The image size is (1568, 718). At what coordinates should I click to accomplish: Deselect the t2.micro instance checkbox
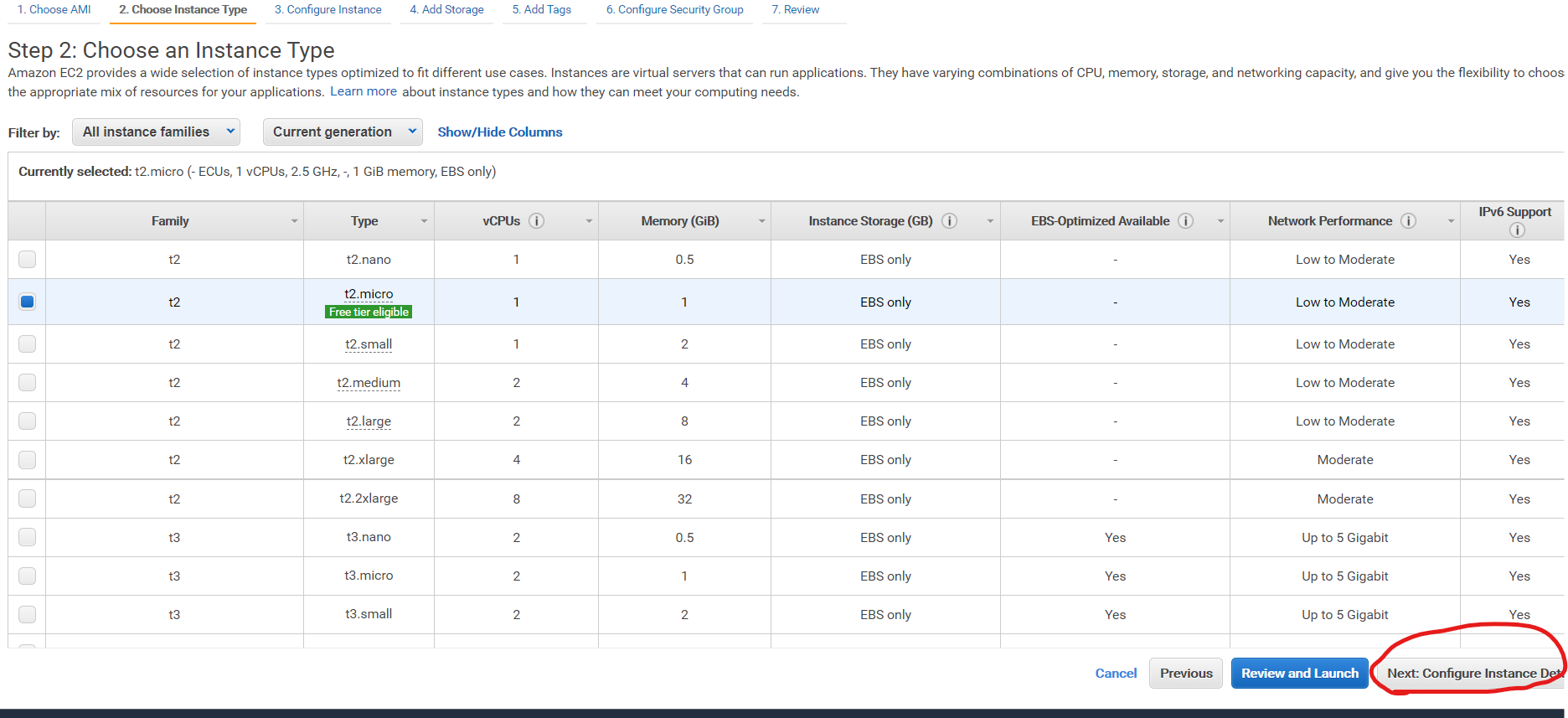coord(28,302)
